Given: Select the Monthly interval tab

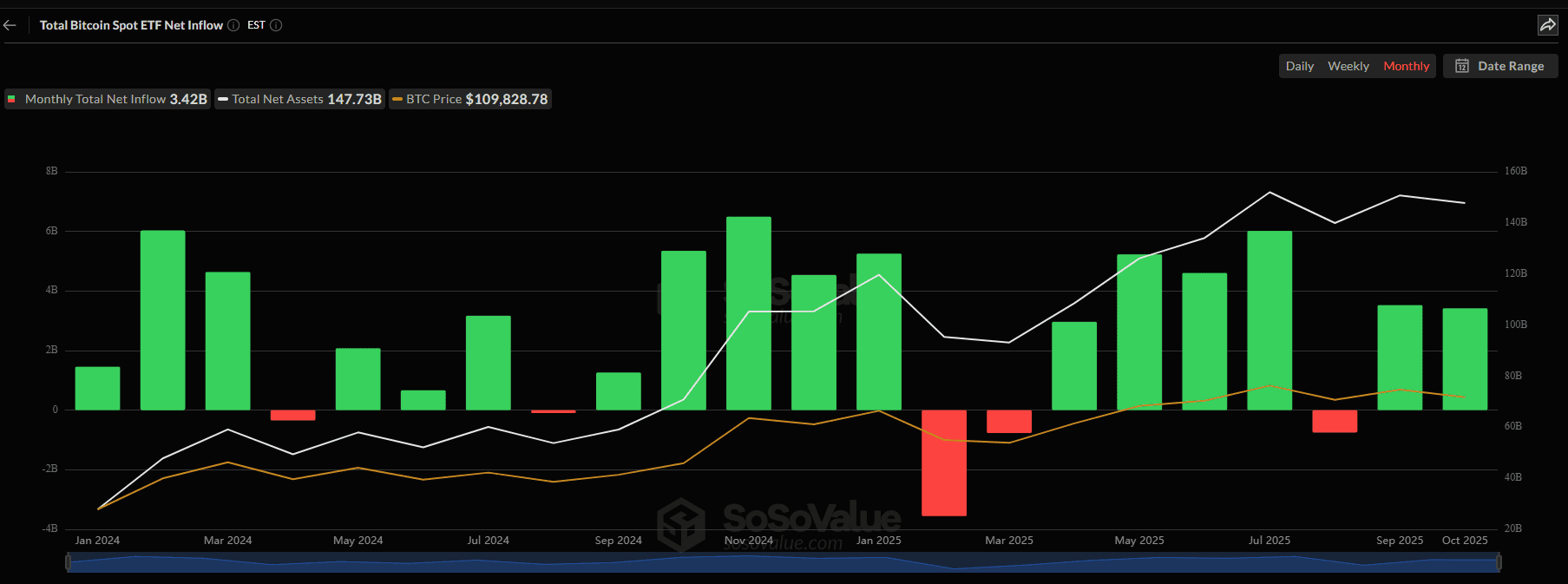Looking at the screenshot, I should click(1406, 66).
